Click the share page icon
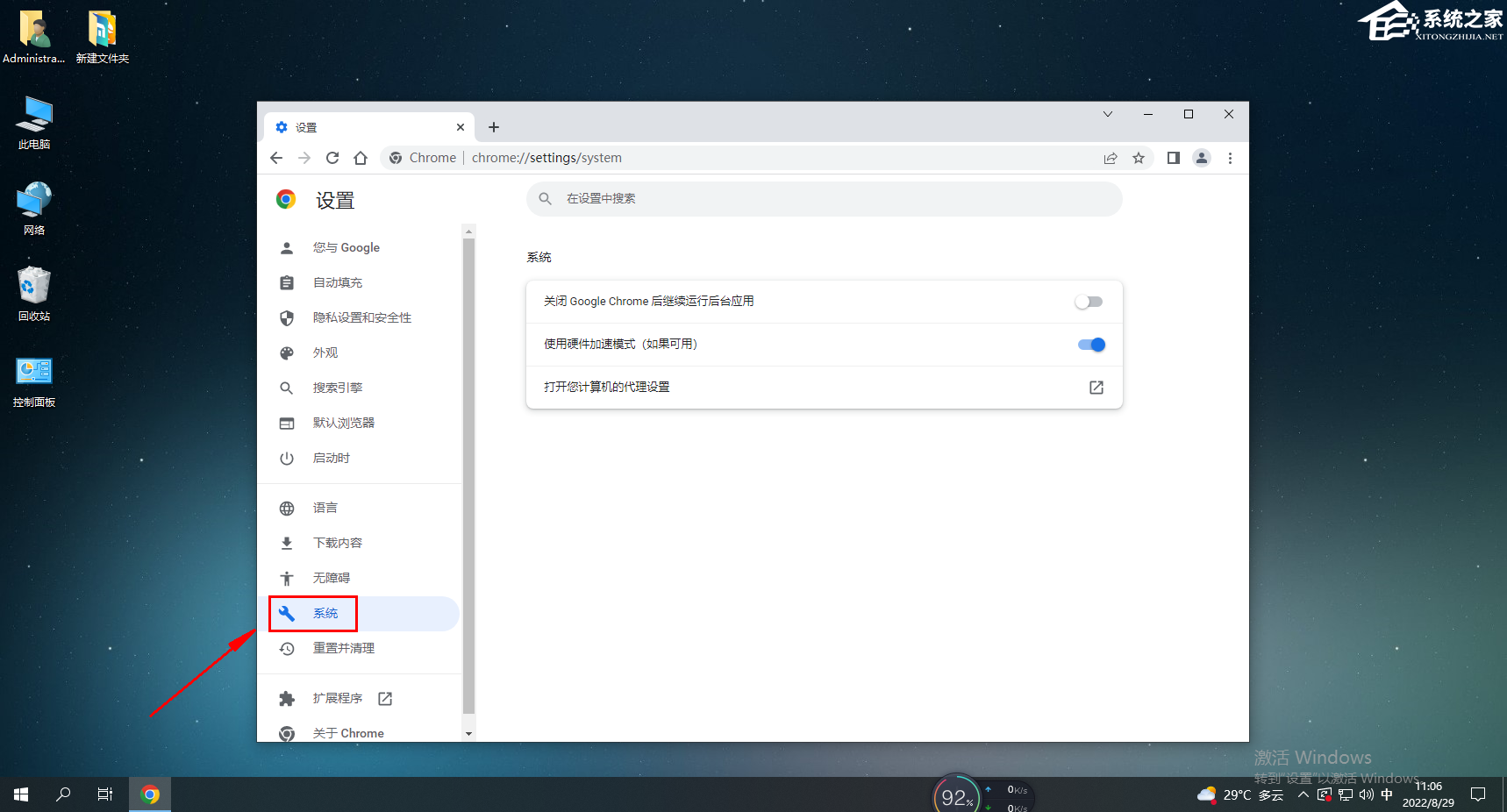Viewport: 1507px width, 812px height. [x=1111, y=158]
